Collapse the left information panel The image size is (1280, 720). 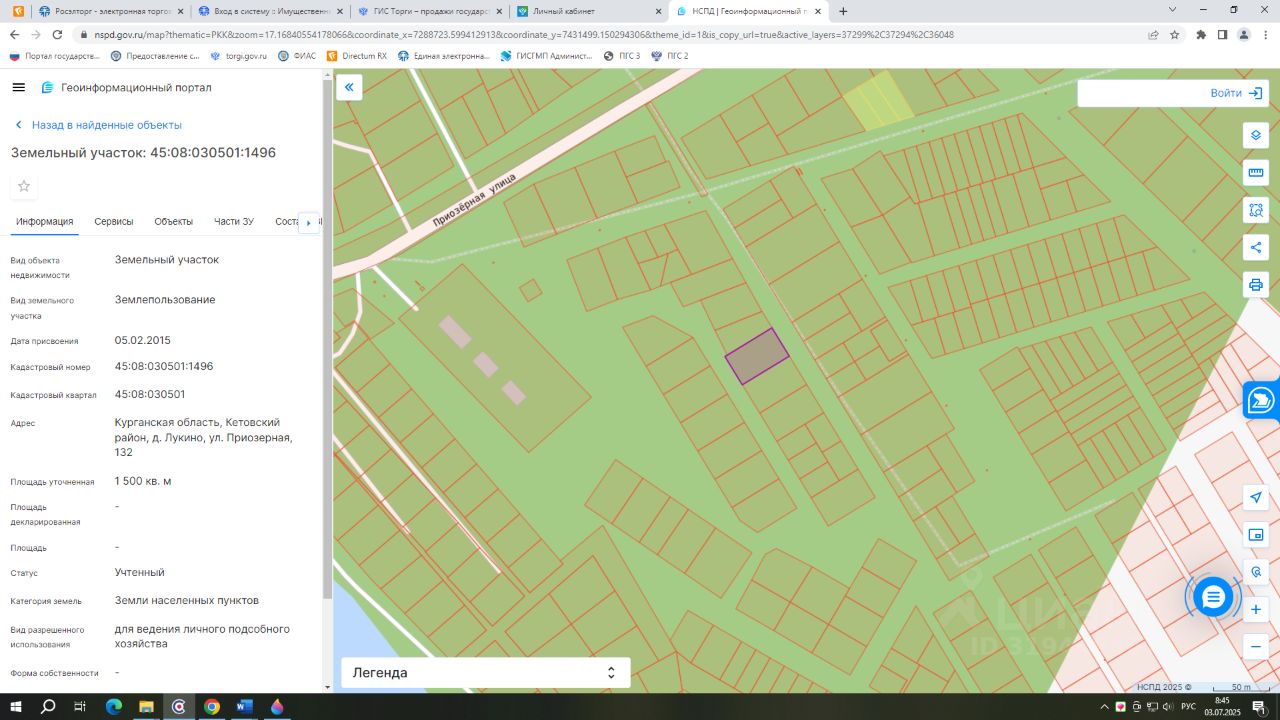(349, 87)
